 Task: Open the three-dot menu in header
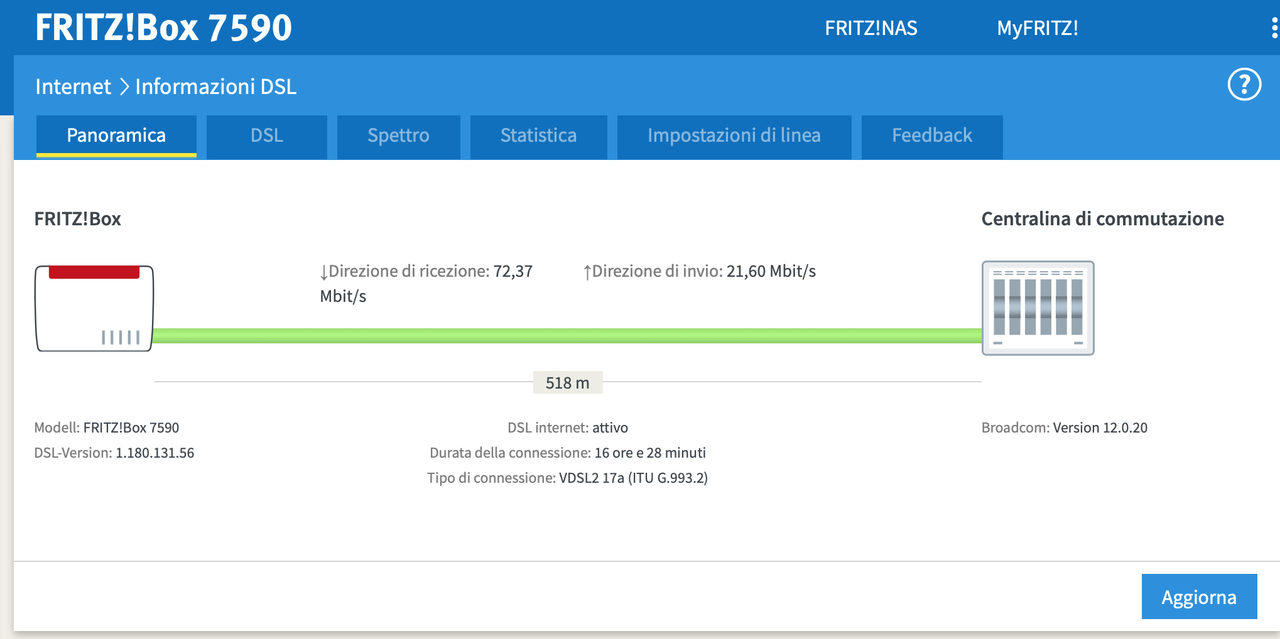(x=1275, y=28)
